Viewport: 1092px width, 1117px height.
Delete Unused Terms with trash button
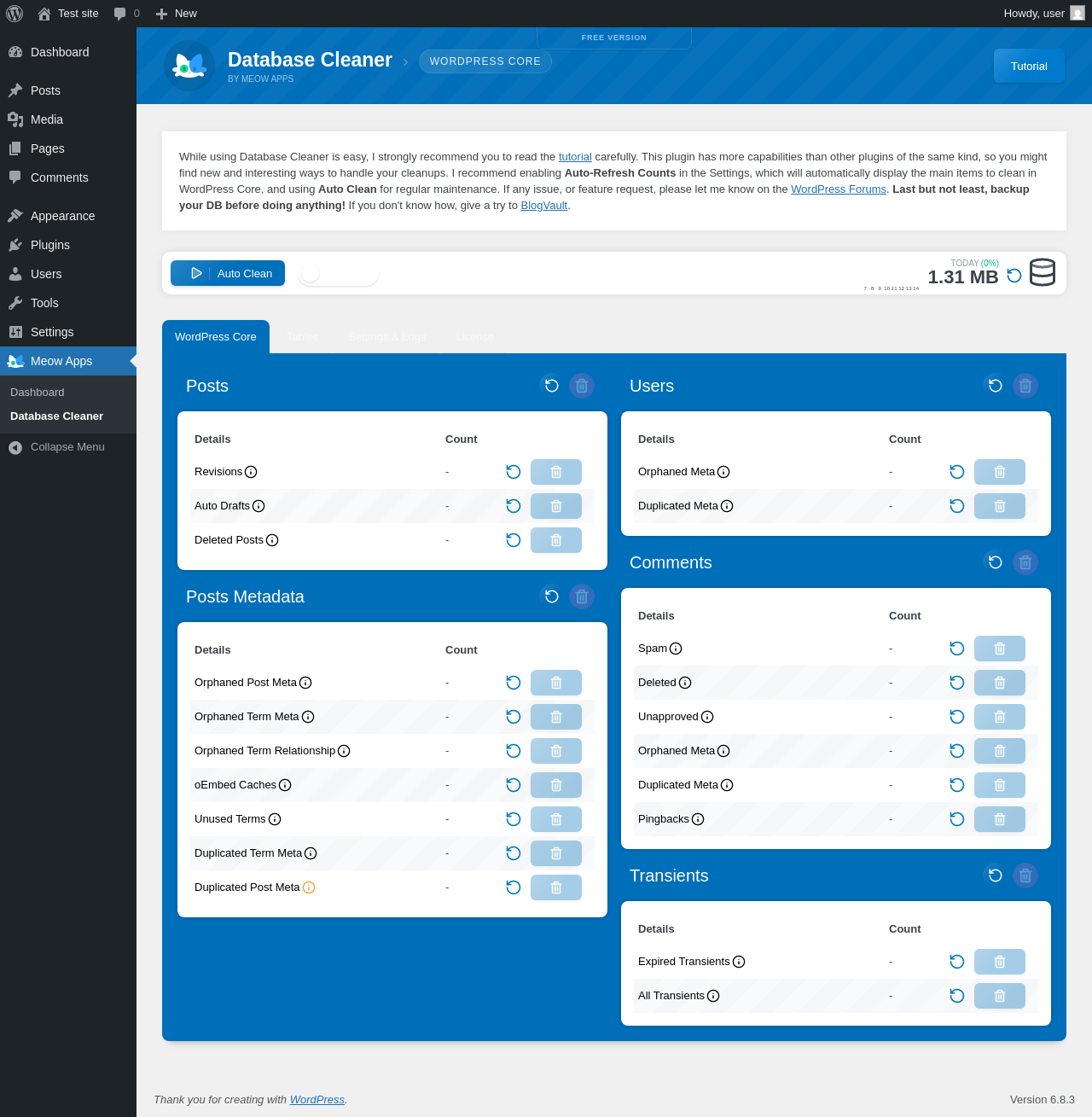click(x=556, y=819)
